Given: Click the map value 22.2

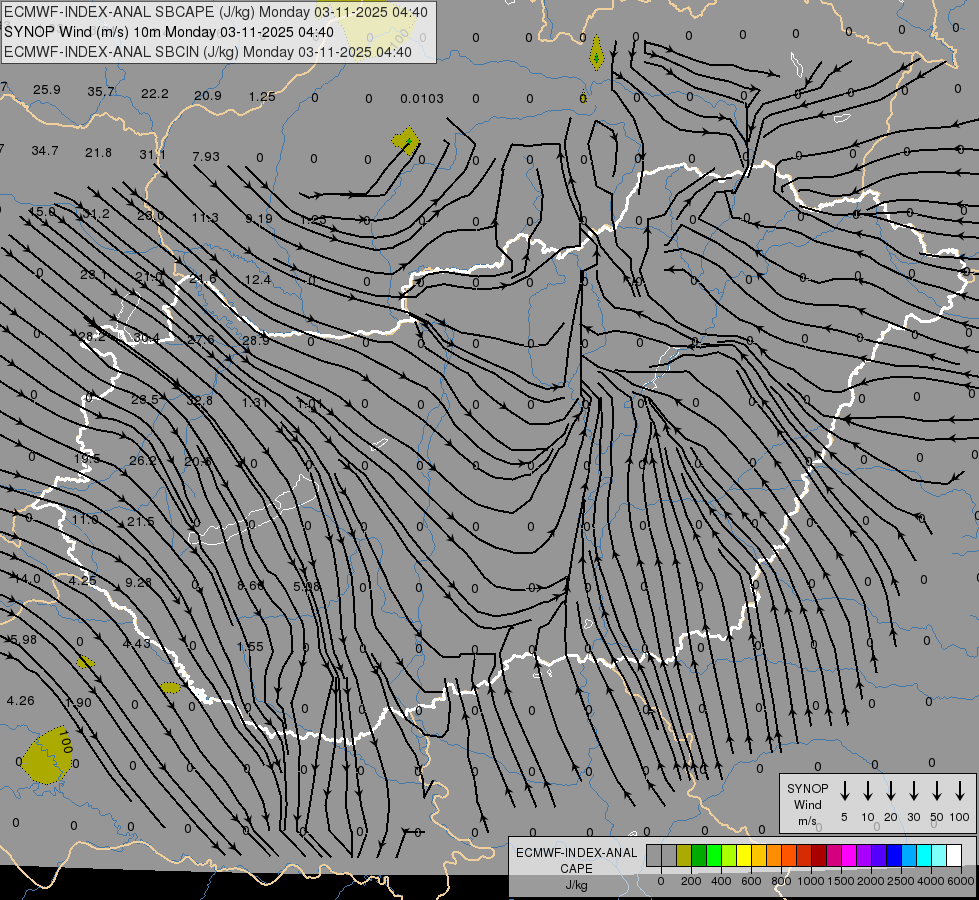Looking at the screenshot, I should (154, 94).
